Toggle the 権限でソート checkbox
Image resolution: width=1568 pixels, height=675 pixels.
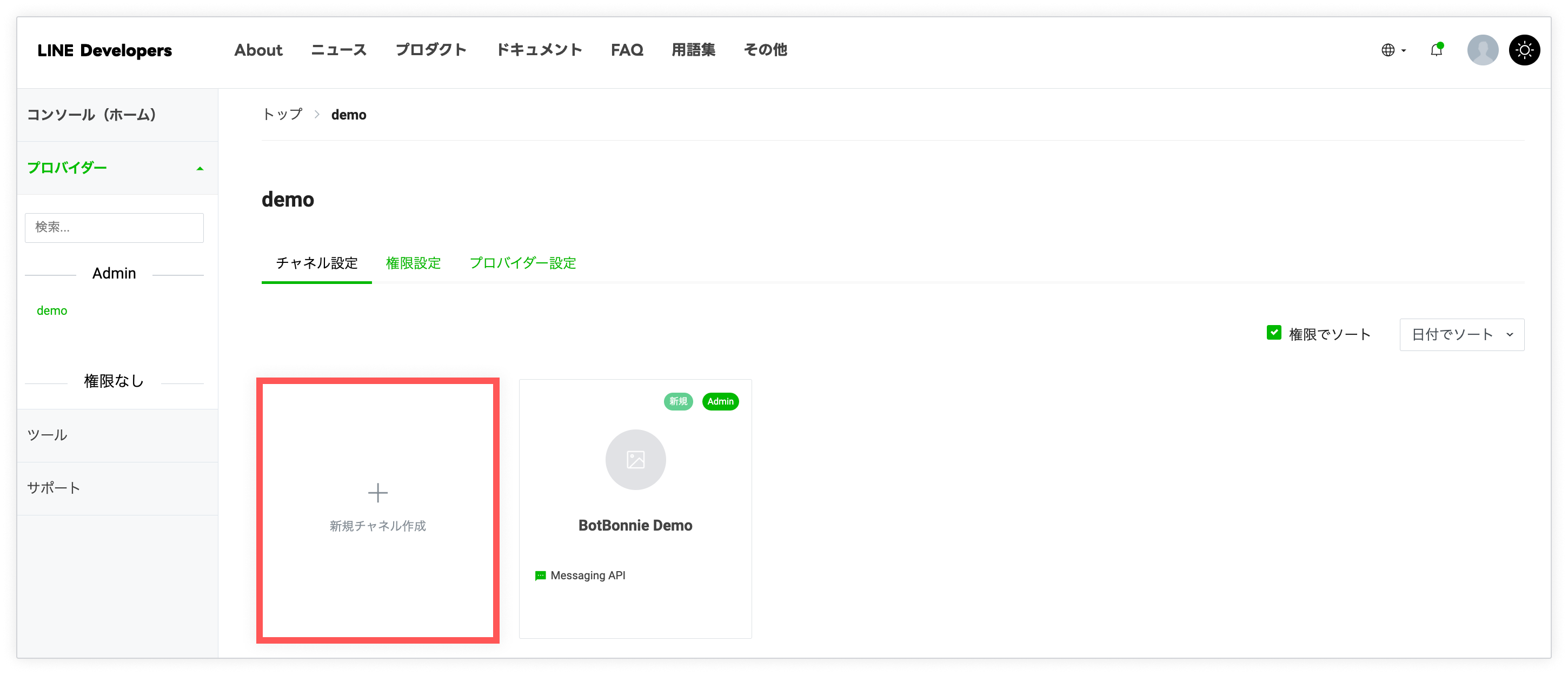coord(1273,333)
